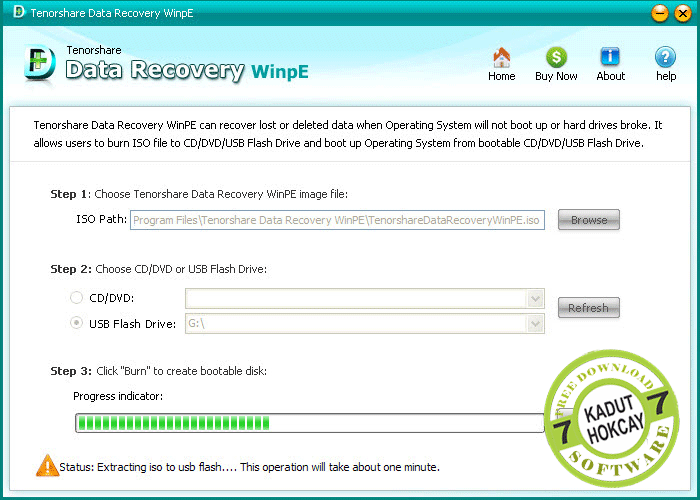Expand the USB Flash Drive G:\ dropdown
Viewport: 700px width, 500px height.
coord(535,324)
